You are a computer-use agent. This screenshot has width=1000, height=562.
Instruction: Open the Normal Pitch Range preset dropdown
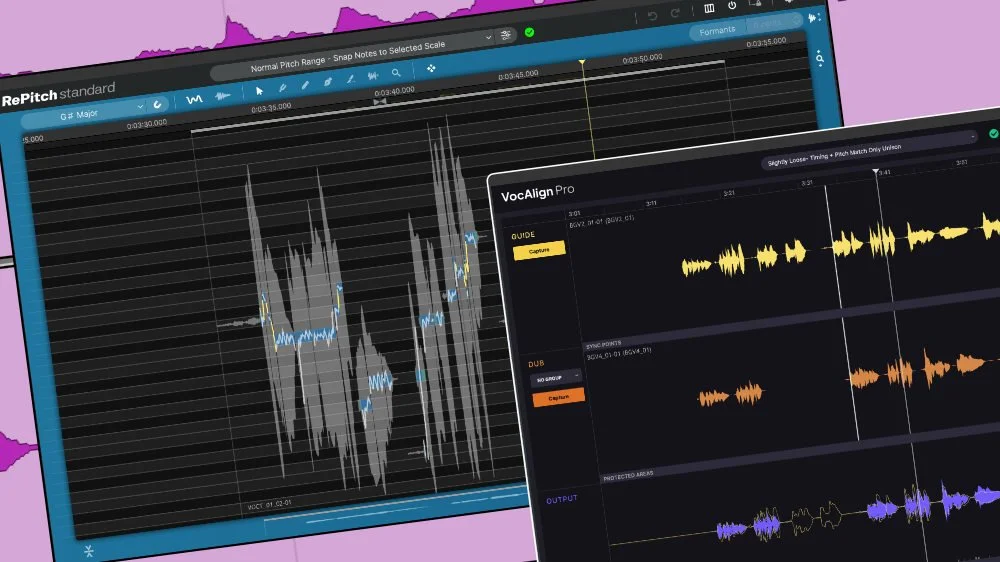[353, 56]
